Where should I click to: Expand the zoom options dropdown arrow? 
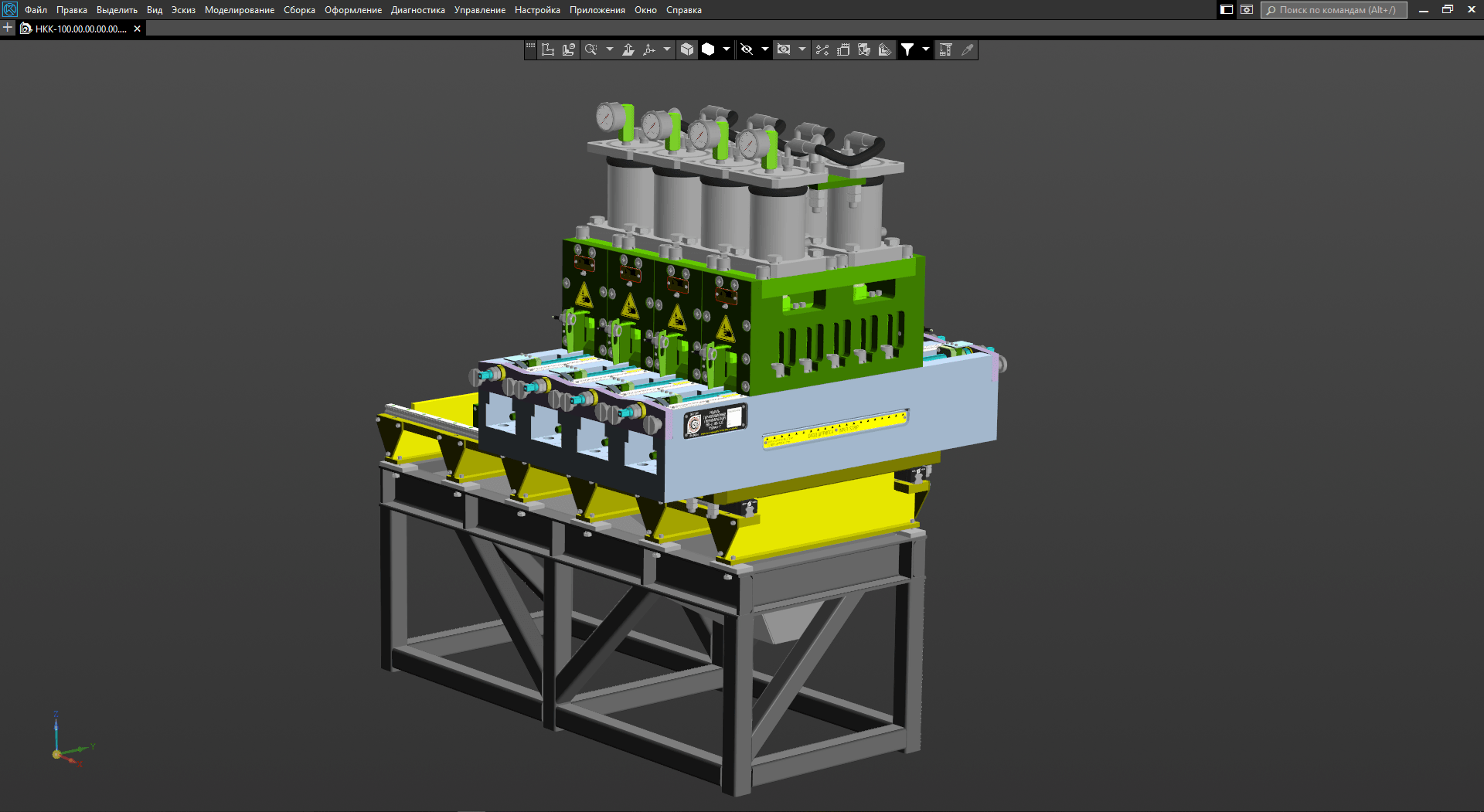[x=610, y=49]
